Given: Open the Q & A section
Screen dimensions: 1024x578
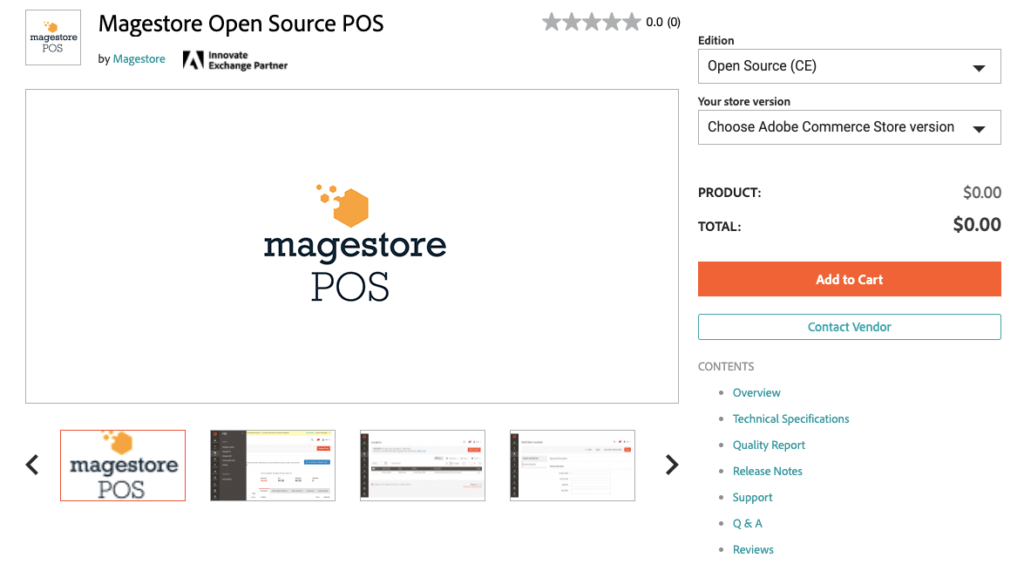Looking at the screenshot, I should 747,523.
